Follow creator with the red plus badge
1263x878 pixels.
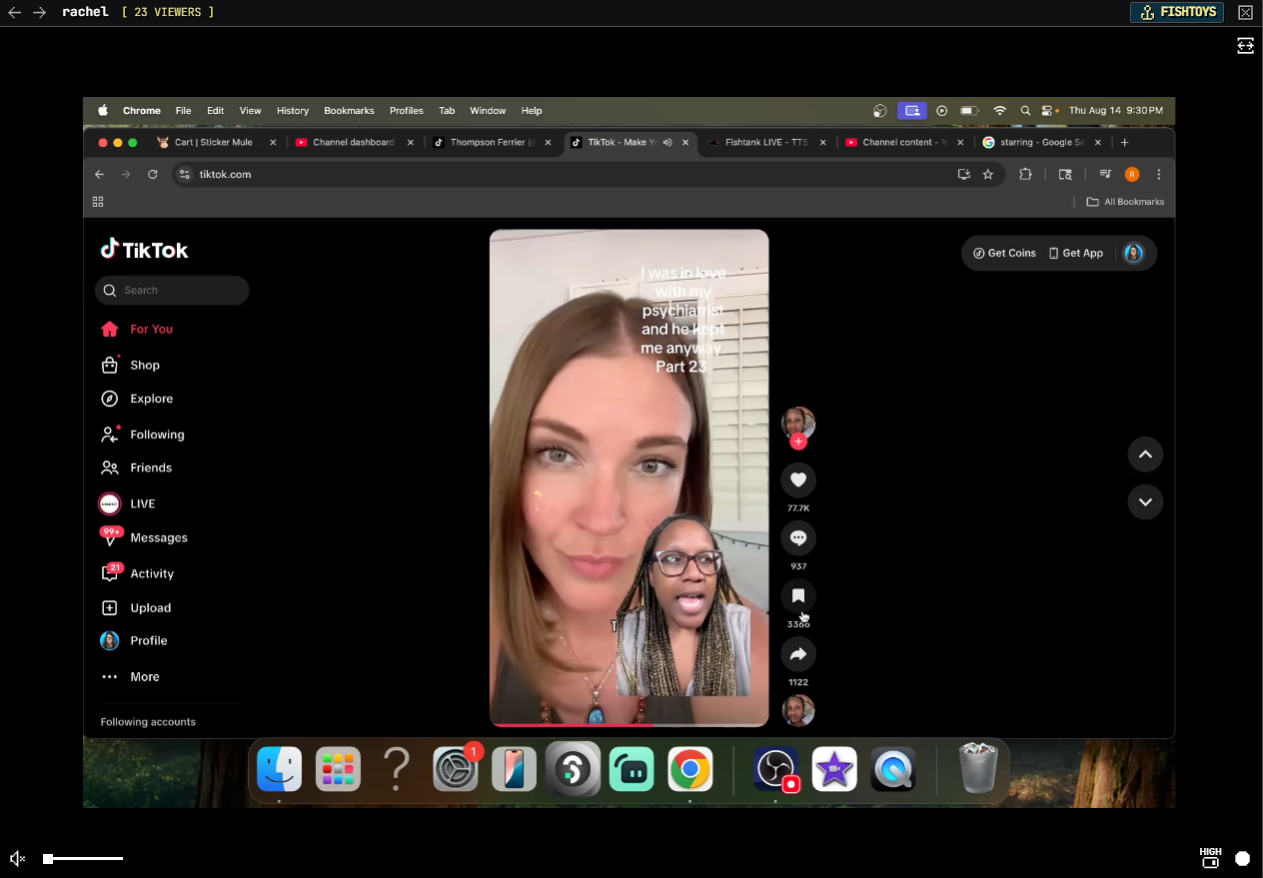click(798, 442)
